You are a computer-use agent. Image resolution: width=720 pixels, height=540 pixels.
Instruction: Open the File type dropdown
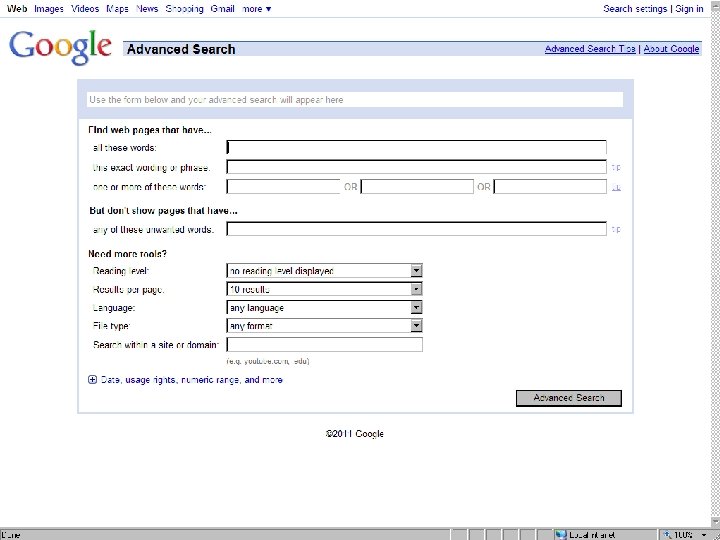324,326
